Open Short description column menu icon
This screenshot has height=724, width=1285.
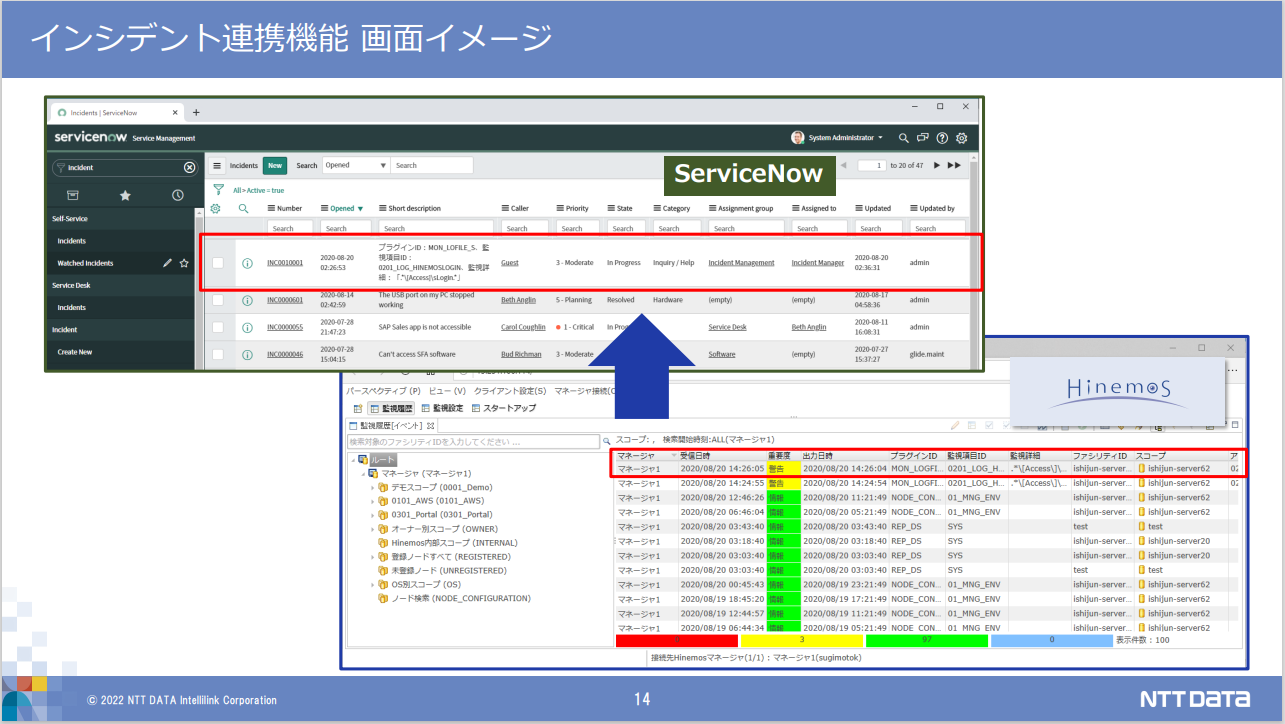tap(383, 209)
